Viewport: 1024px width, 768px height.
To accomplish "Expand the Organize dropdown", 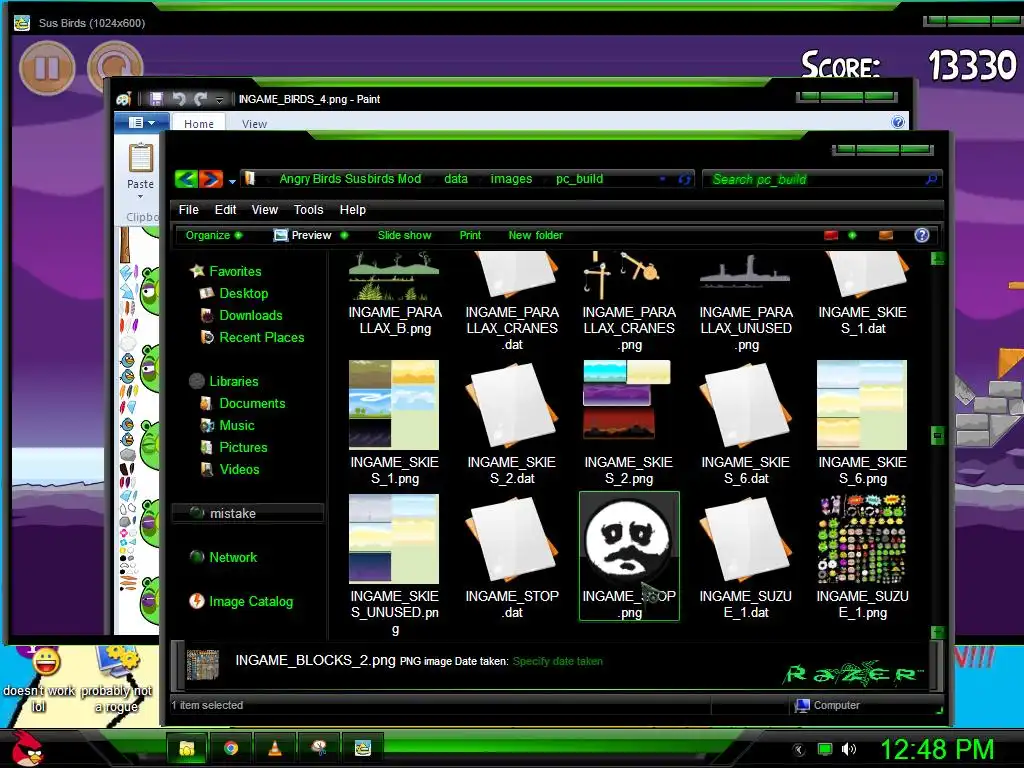I will coord(214,235).
